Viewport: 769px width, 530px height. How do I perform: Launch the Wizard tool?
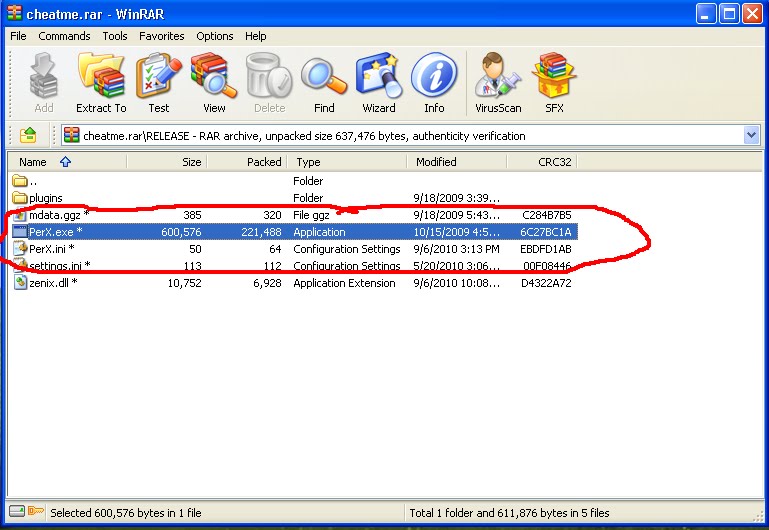point(379,82)
